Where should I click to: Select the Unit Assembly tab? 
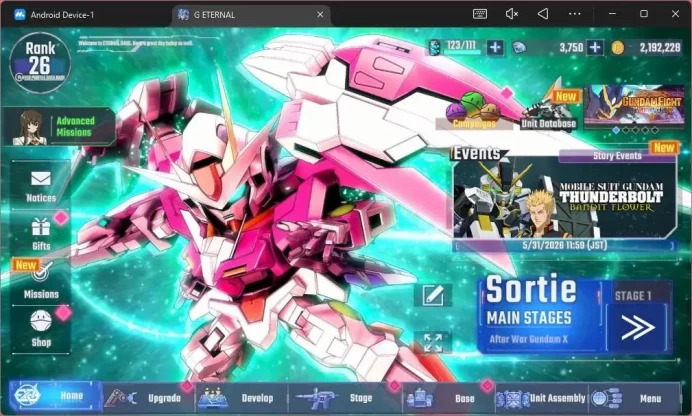[541, 398]
